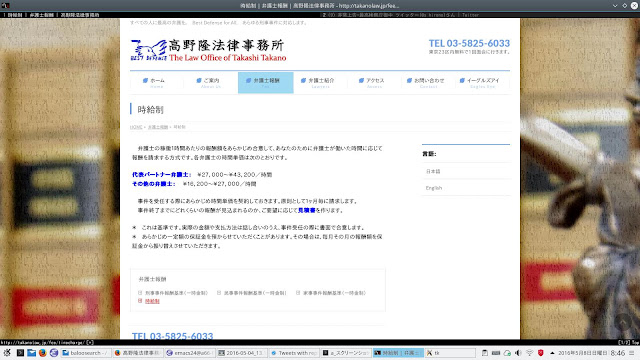Switch to the emacs24 taskbar window

(x=190, y=353)
